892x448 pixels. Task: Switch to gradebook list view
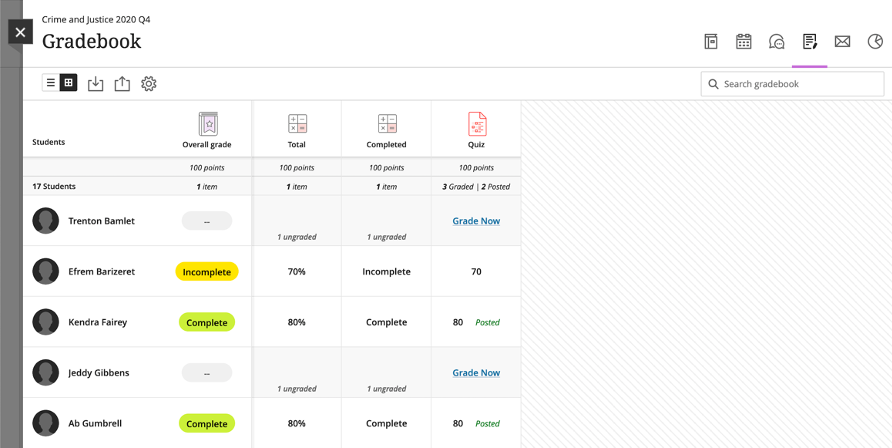click(x=51, y=83)
